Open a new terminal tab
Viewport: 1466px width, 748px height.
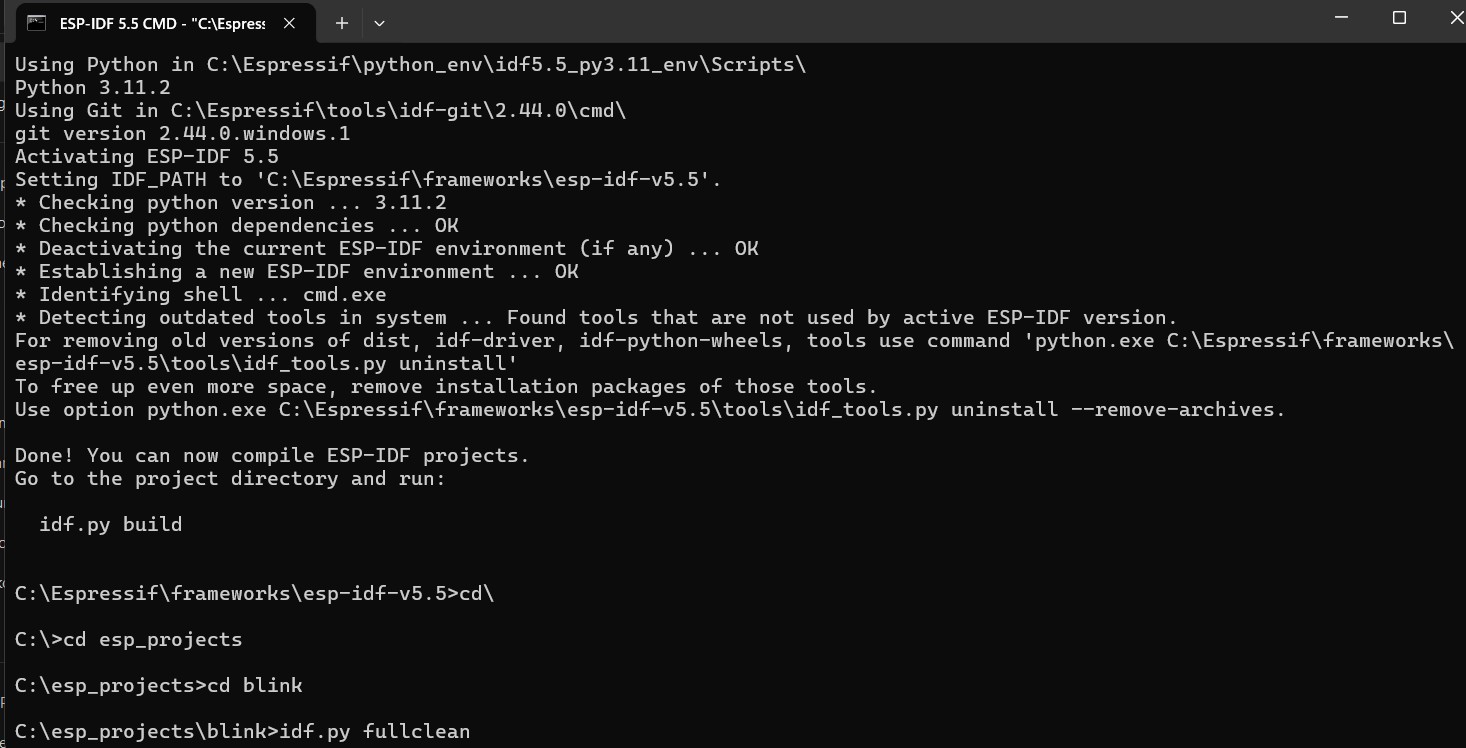(341, 23)
